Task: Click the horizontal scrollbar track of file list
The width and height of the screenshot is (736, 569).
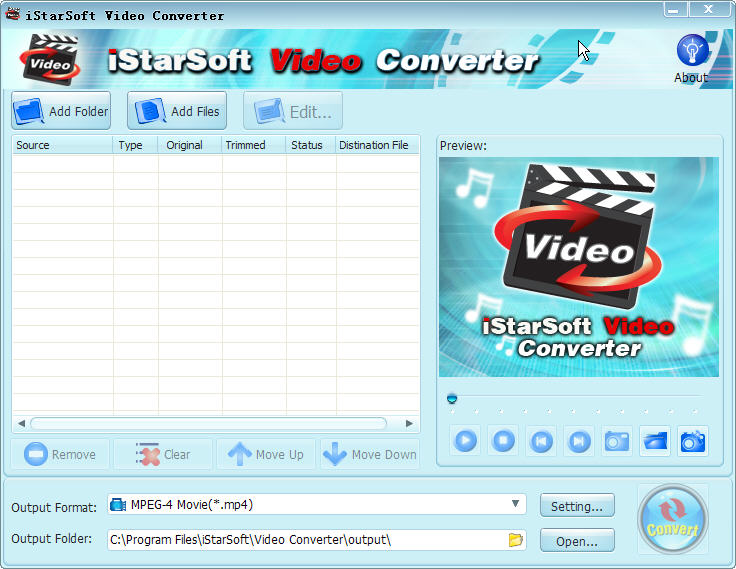Action: [208, 423]
